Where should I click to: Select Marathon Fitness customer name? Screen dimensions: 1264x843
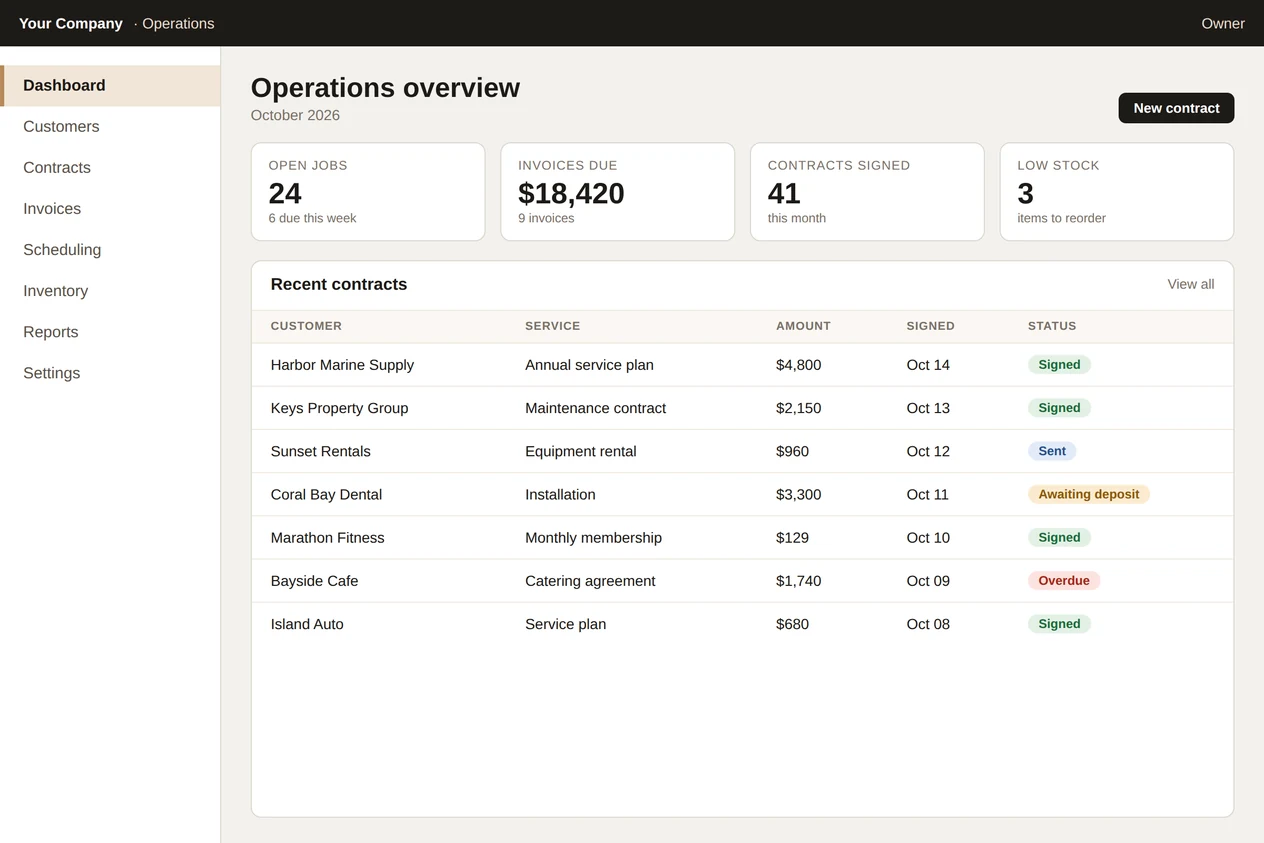tap(327, 537)
